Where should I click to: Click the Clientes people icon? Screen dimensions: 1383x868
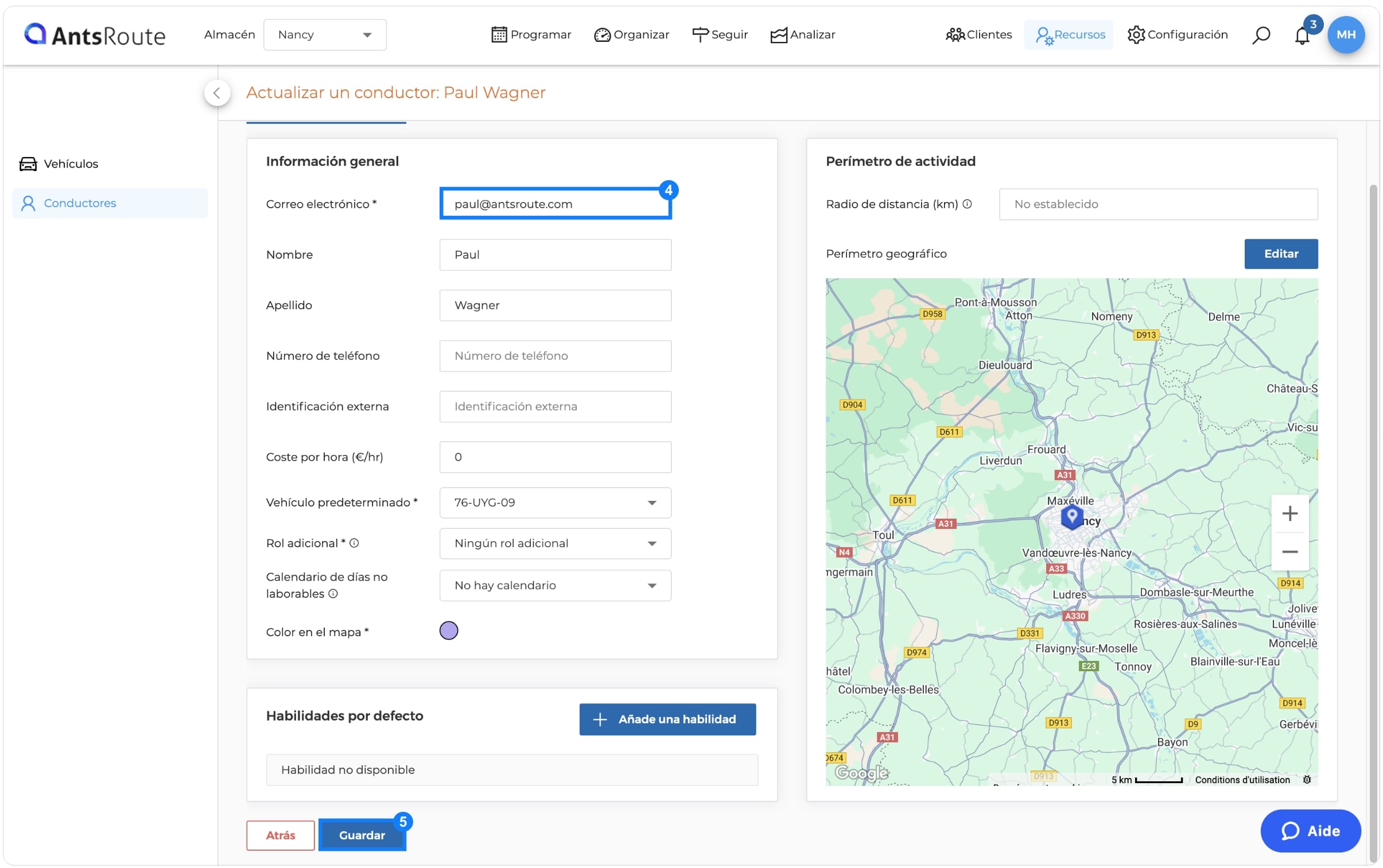tap(955, 35)
